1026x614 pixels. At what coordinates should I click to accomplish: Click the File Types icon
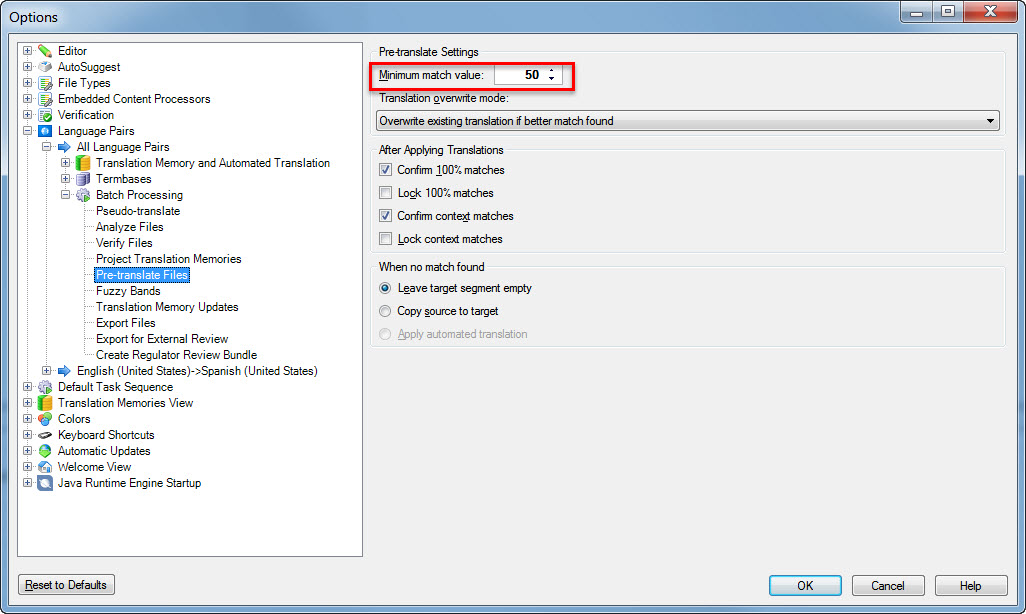pyautogui.click(x=45, y=83)
